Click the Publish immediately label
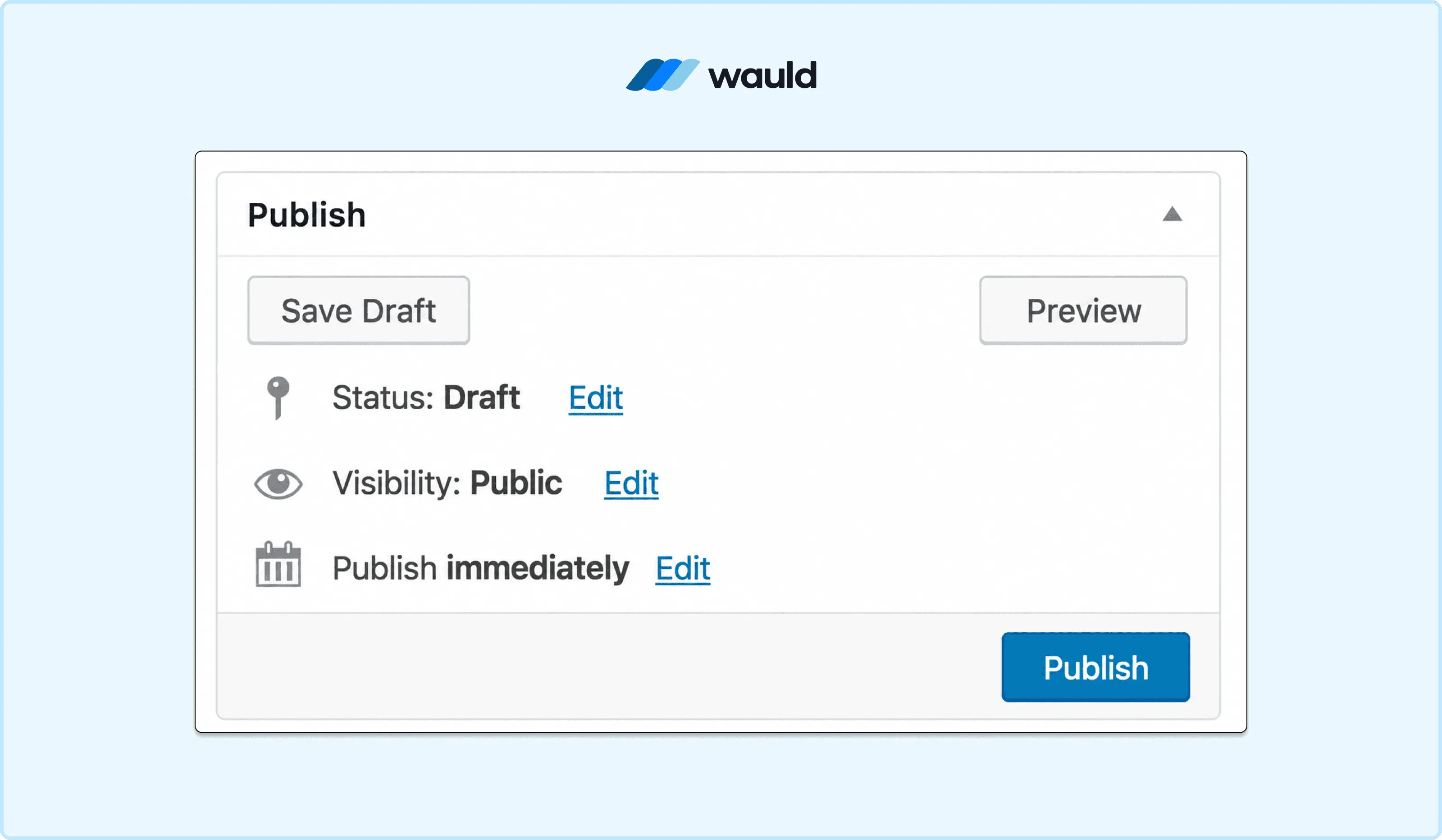Screen dimensions: 1442x840 click(481, 568)
